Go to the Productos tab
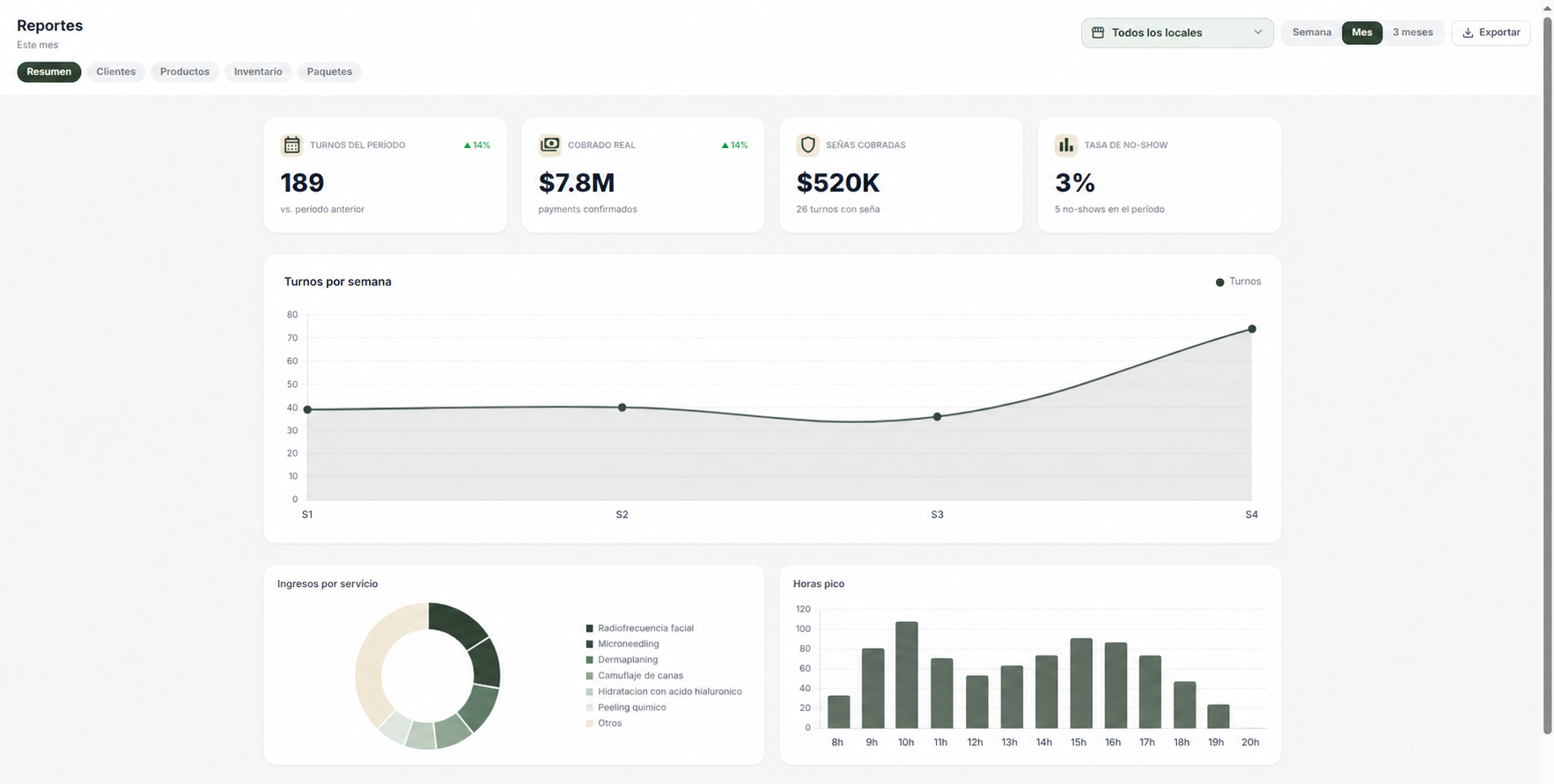Image resolution: width=1554 pixels, height=784 pixels. (185, 72)
